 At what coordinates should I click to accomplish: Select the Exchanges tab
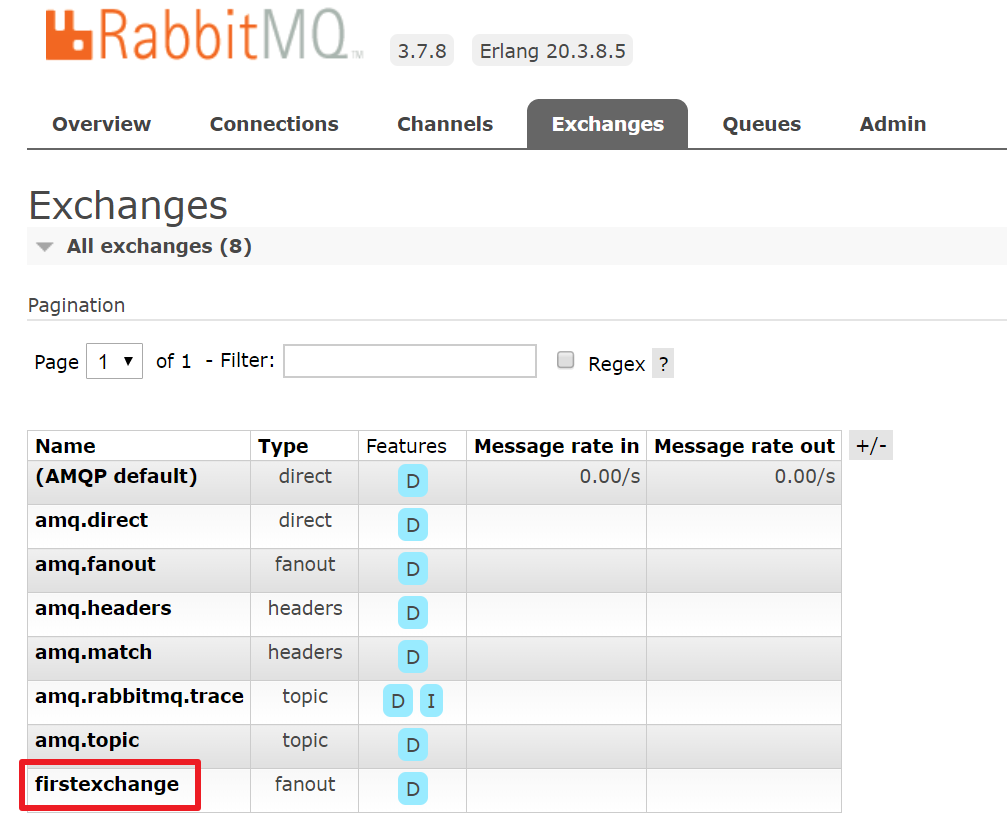pos(608,124)
